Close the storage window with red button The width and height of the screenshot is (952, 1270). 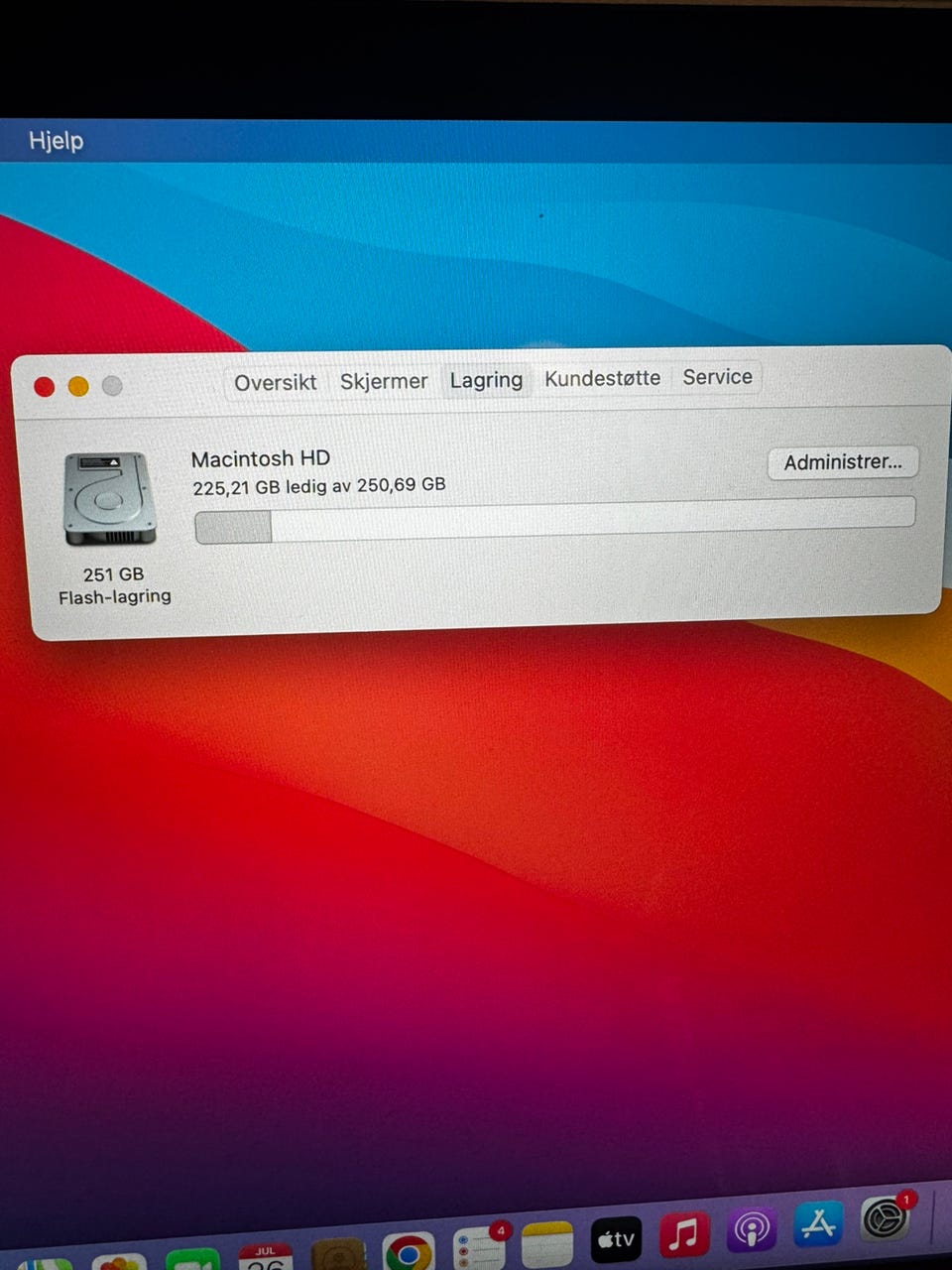tap(44, 387)
